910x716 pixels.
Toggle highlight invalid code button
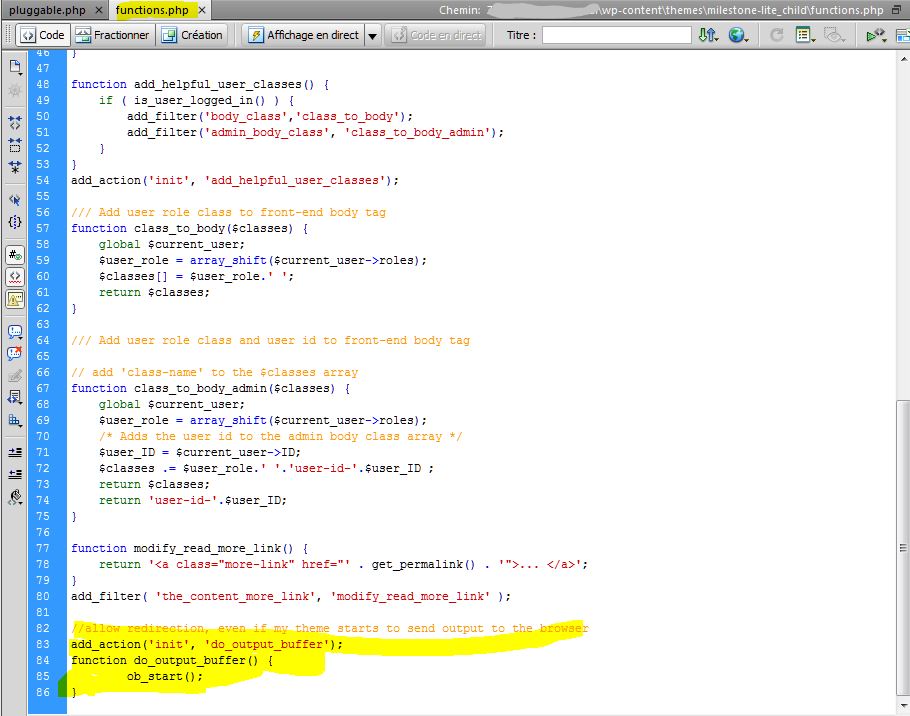tap(15, 276)
